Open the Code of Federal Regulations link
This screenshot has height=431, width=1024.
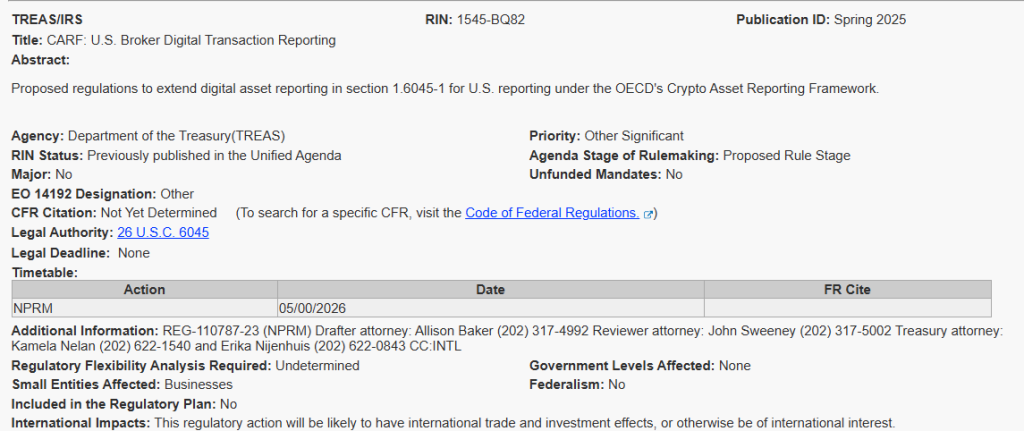click(552, 213)
